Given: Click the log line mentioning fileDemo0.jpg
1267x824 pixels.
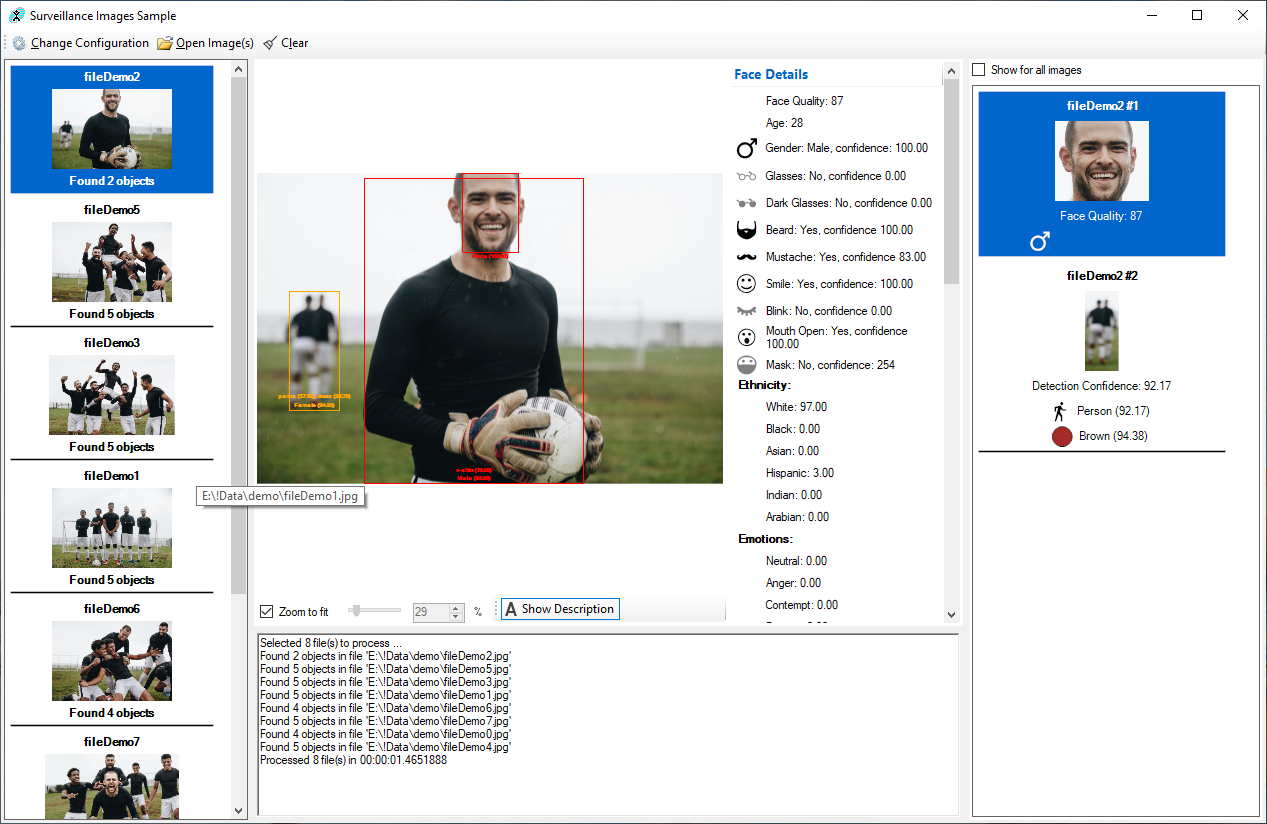Looking at the screenshot, I should 385,734.
